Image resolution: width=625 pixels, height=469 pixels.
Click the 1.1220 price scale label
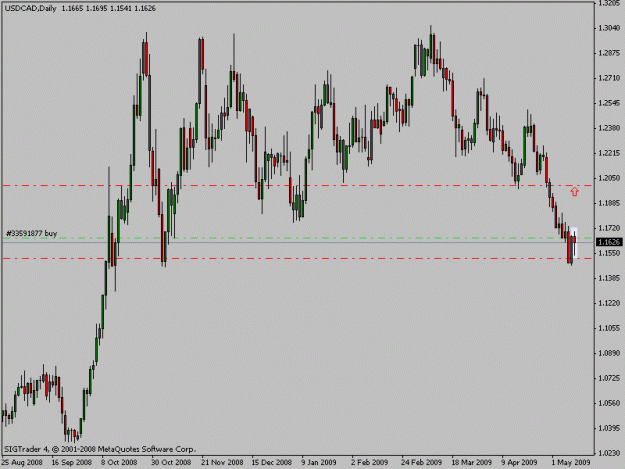[x=609, y=304]
